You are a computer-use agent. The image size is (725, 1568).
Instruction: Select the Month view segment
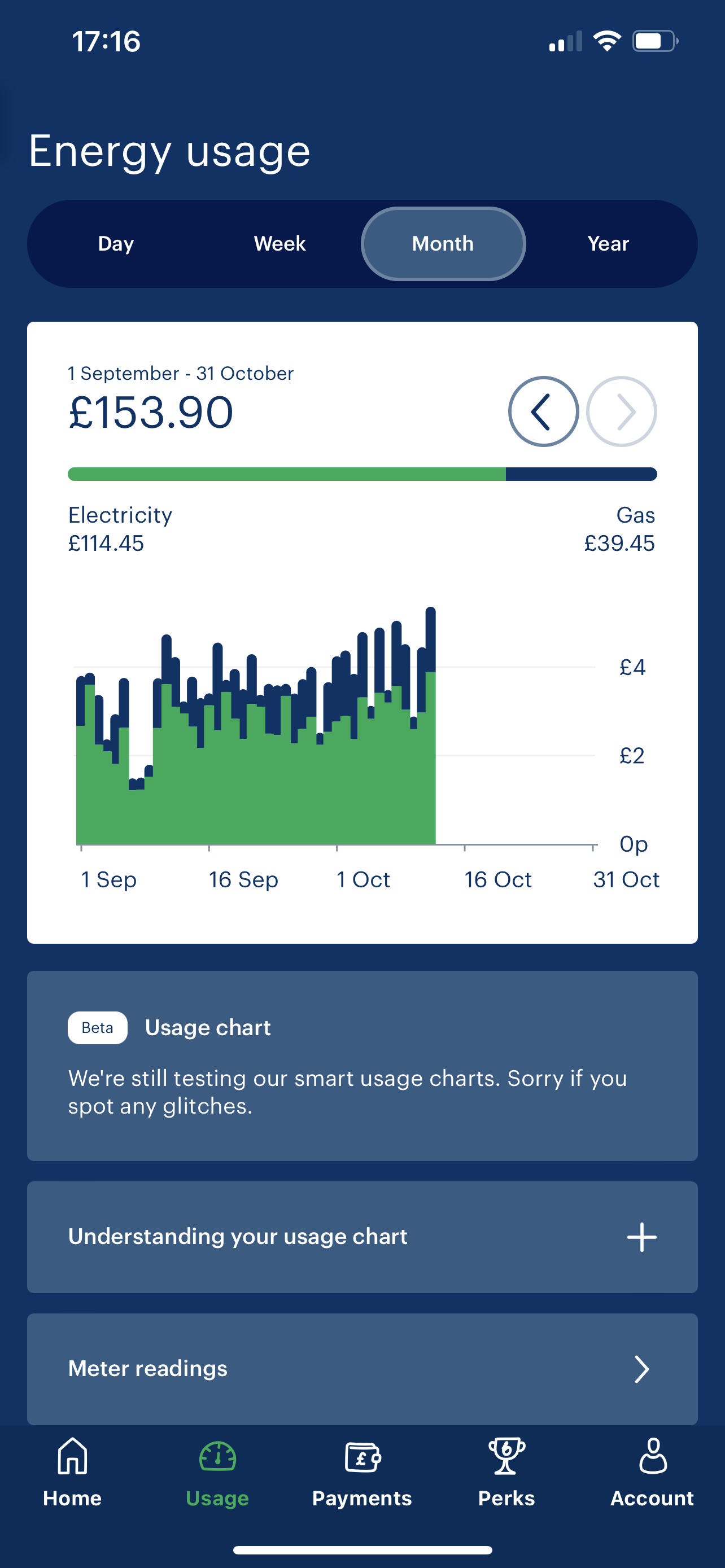click(x=443, y=244)
